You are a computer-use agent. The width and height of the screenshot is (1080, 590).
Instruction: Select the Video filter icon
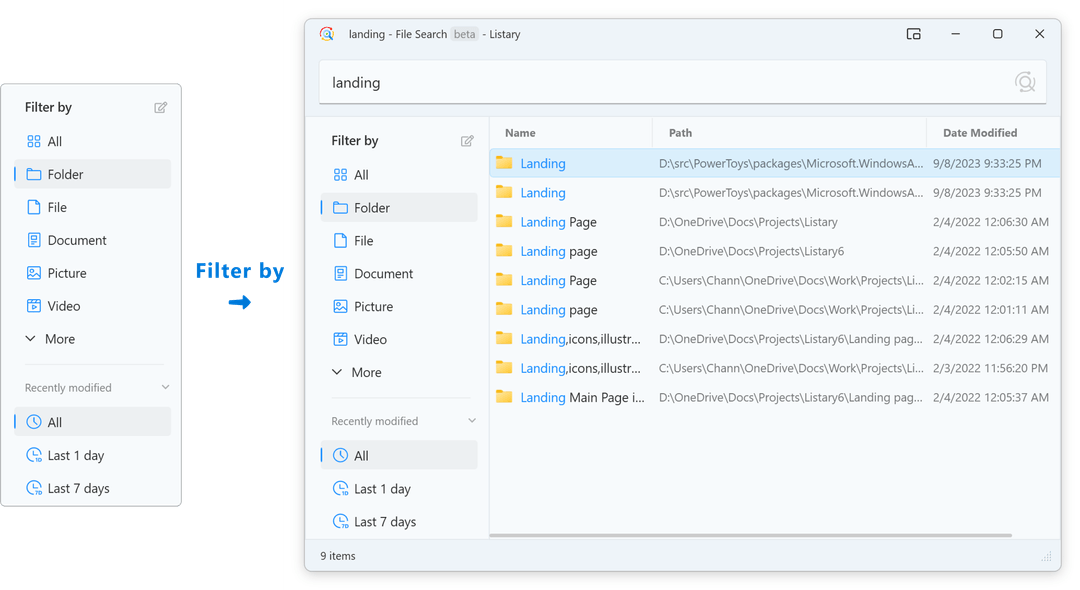(x=343, y=339)
